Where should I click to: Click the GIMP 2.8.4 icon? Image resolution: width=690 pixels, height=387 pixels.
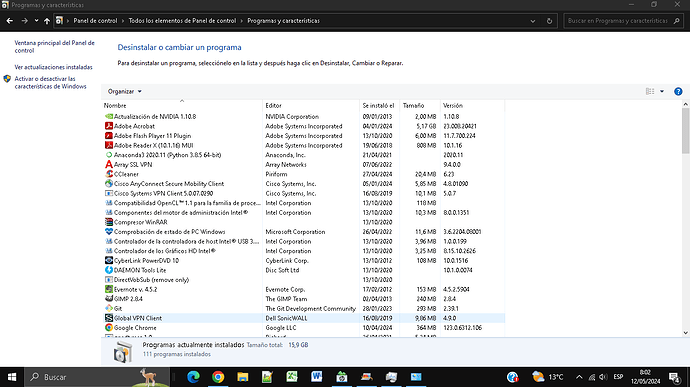tap(109, 299)
